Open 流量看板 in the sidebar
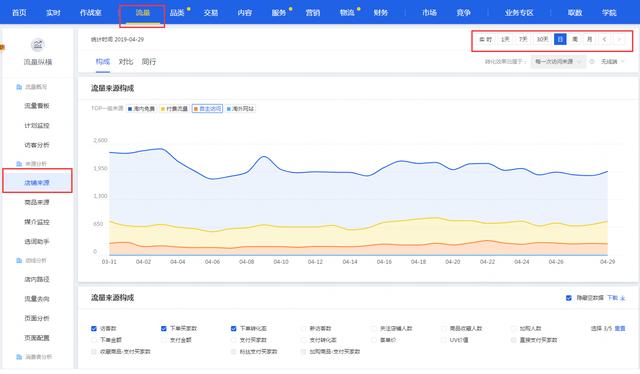Image resolution: width=640 pixels, height=374 pixels. click(x=37, y=106)
